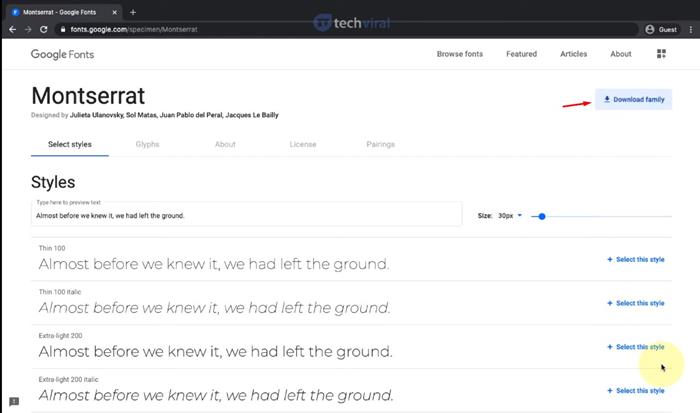Close the Montserrat - Google Fonts tab
Image resolution: width=700 pixels, height=413 pixels.
(x=114, y=13)
